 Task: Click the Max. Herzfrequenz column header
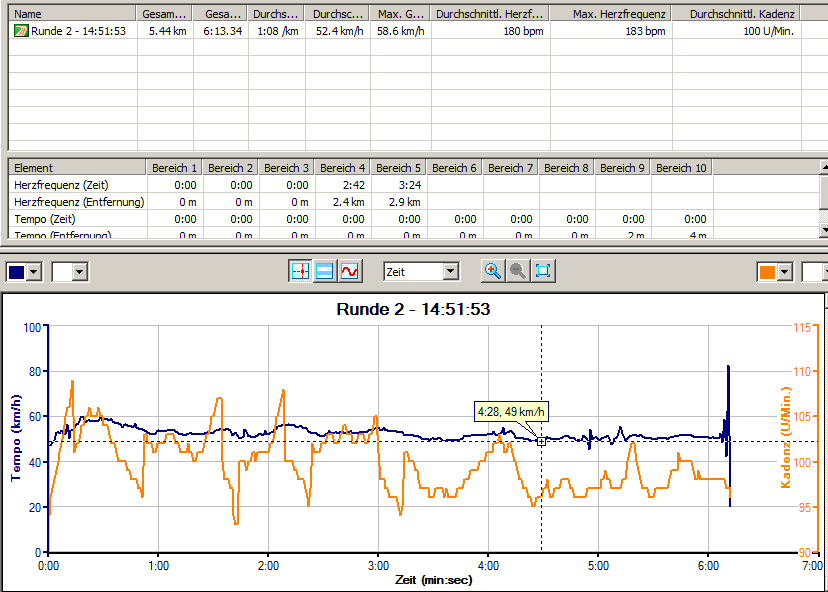coord(611,14)
